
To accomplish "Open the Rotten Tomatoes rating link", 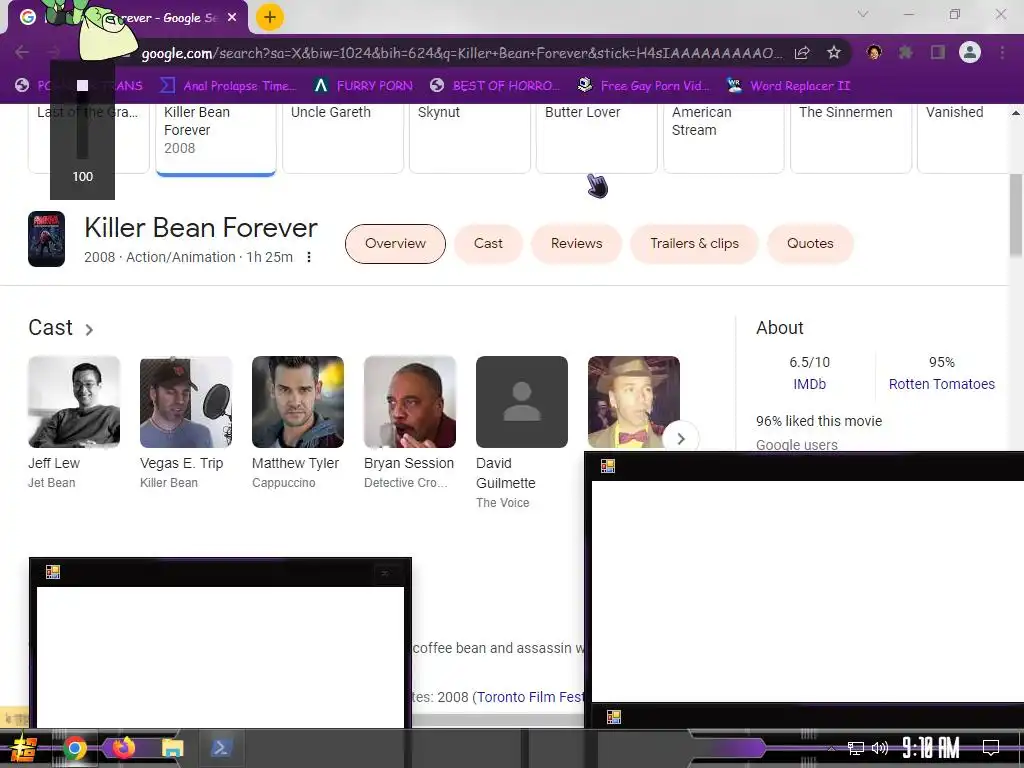I will (x=941, y=384).
